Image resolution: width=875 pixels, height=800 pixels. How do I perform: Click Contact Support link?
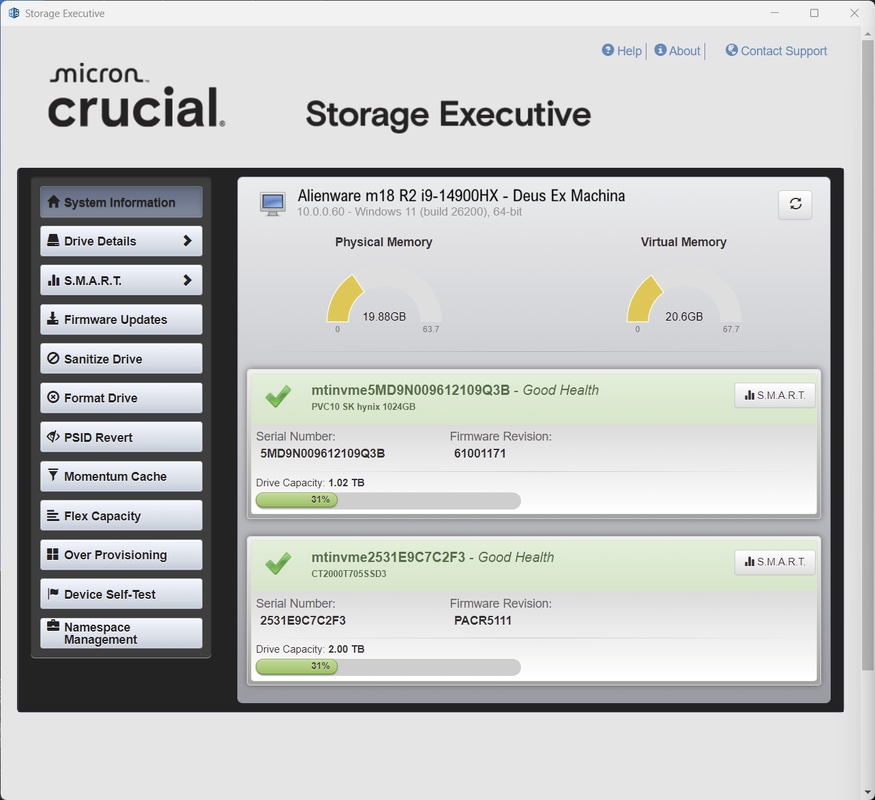pos(783,51)
